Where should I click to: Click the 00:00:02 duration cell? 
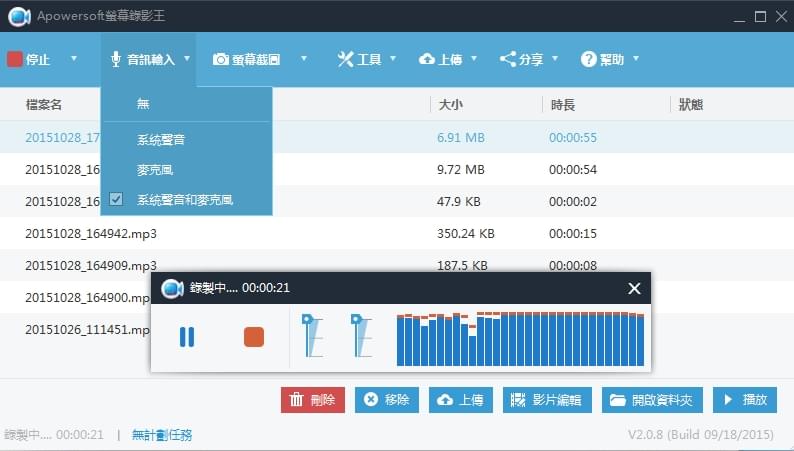click(573, 201)
